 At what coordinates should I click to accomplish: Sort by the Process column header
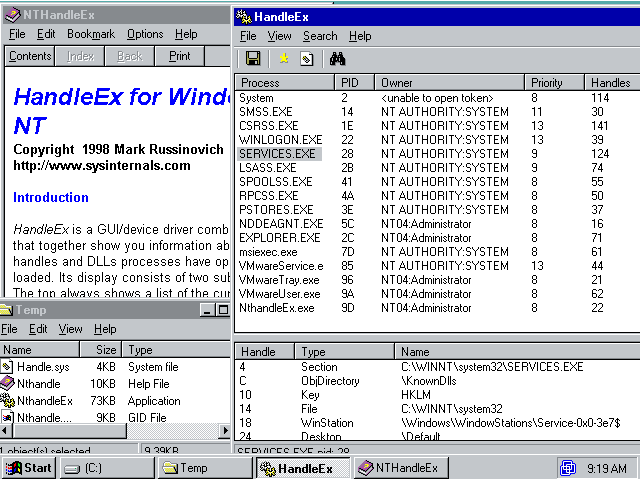point(284,82)
